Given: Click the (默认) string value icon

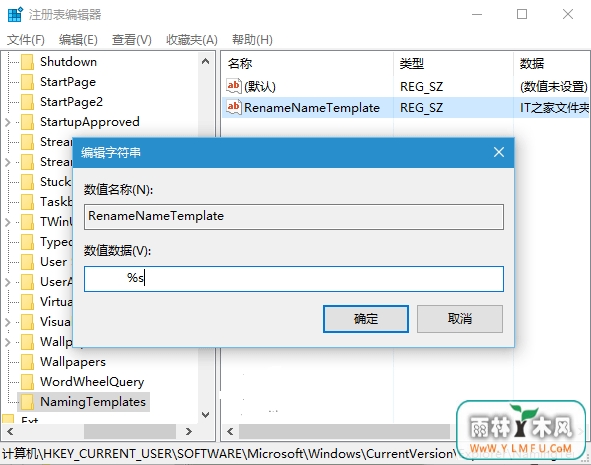Looking at the screenshot, I should (x=234, y=86).
